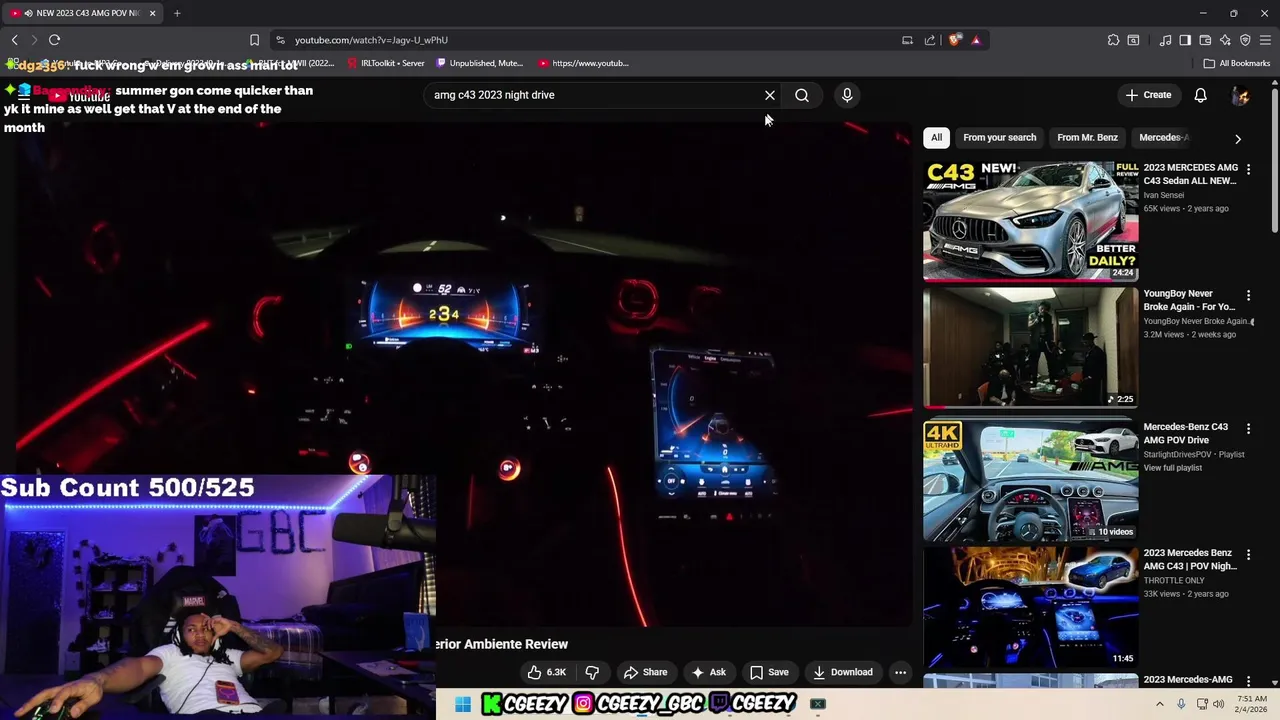Mute the tab using the speaker icon
Image resolution: width=1280 pixels, height=720 pixels.
tap(28, 13)
